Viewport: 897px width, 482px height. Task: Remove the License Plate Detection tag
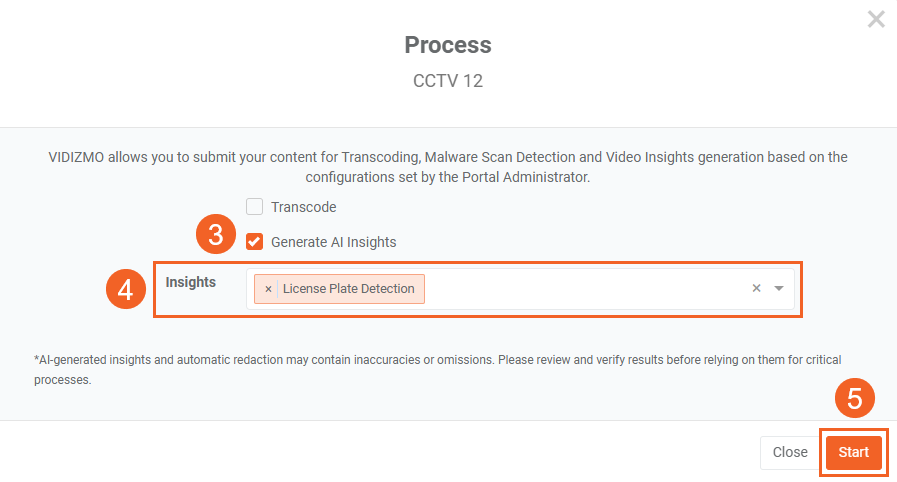click(x=268, y=289)
